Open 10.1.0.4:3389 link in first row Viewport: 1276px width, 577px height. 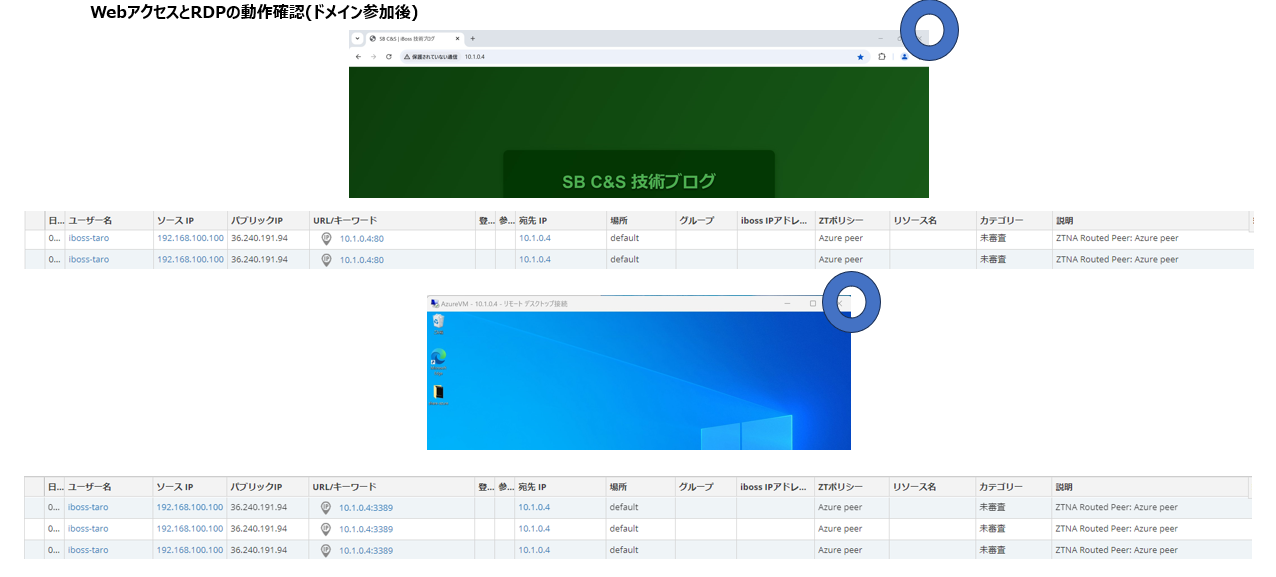[366, 508]
